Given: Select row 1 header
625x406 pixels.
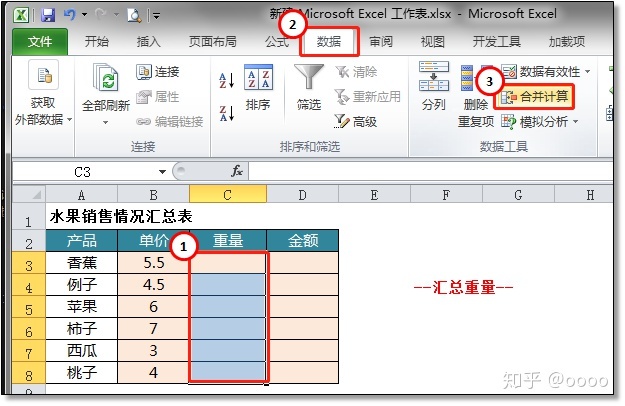Looking at the screenshot, I should (x=29, y=217).
